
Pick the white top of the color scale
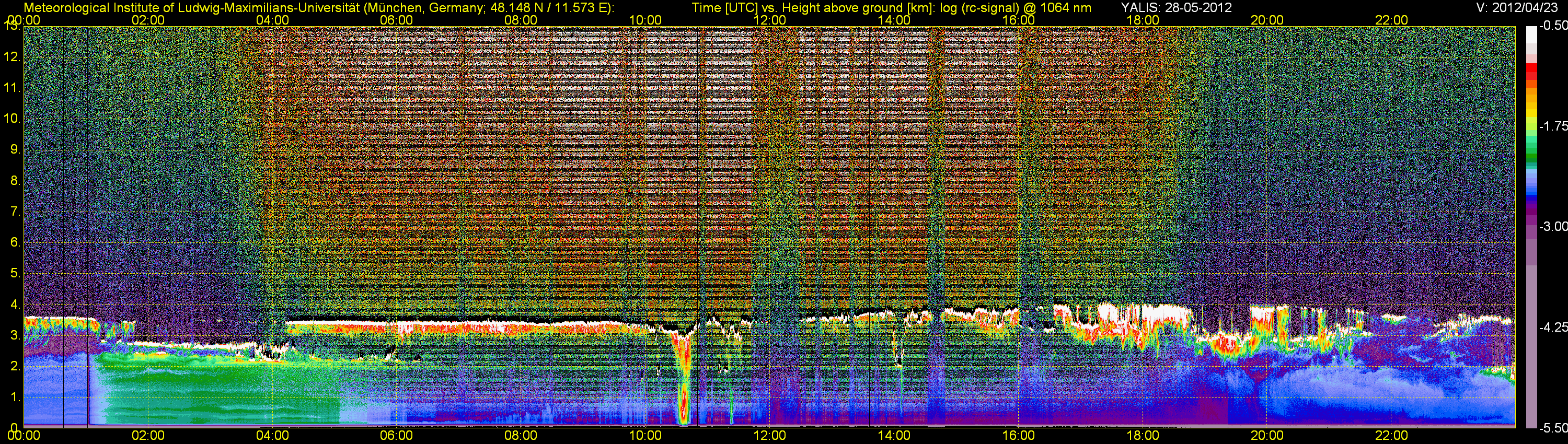1531,33
